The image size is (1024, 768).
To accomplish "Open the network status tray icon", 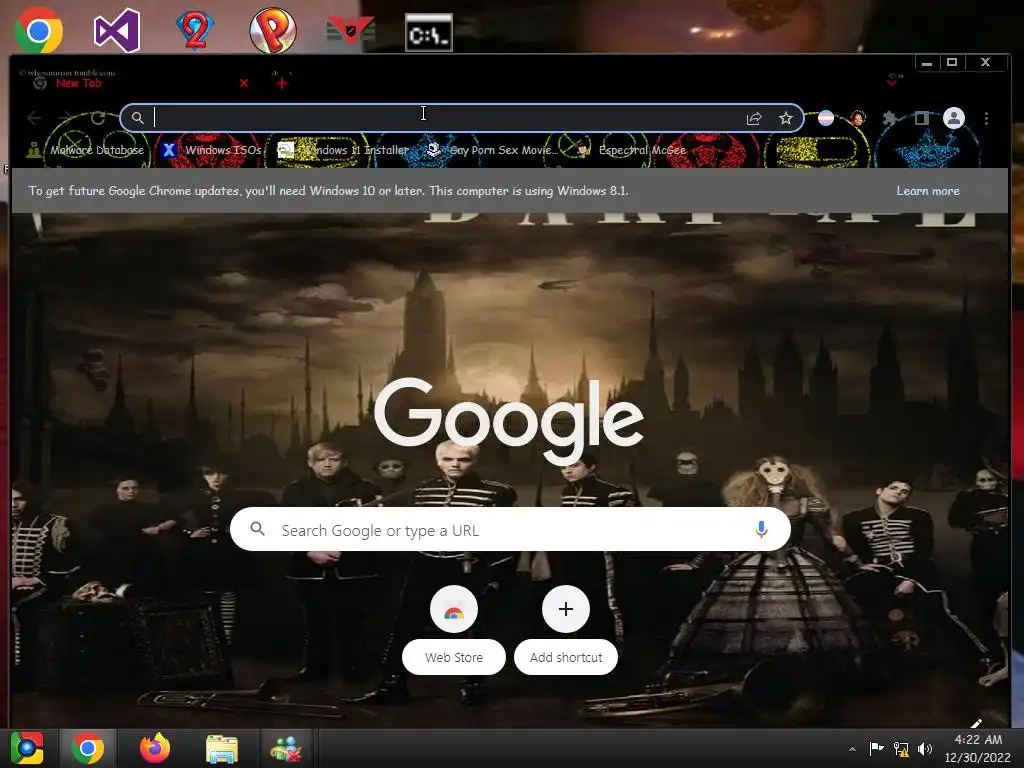I will 901,748.
